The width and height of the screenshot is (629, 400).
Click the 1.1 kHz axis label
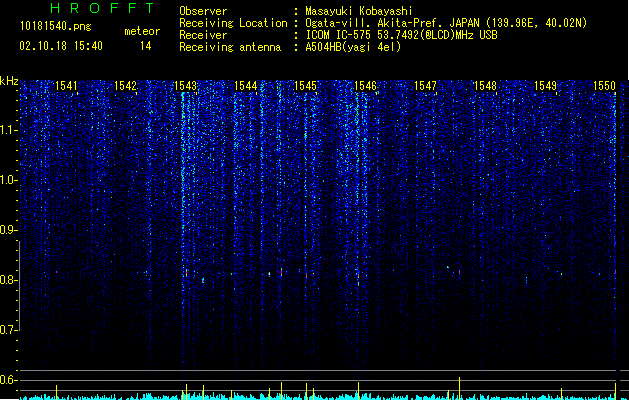9,130
